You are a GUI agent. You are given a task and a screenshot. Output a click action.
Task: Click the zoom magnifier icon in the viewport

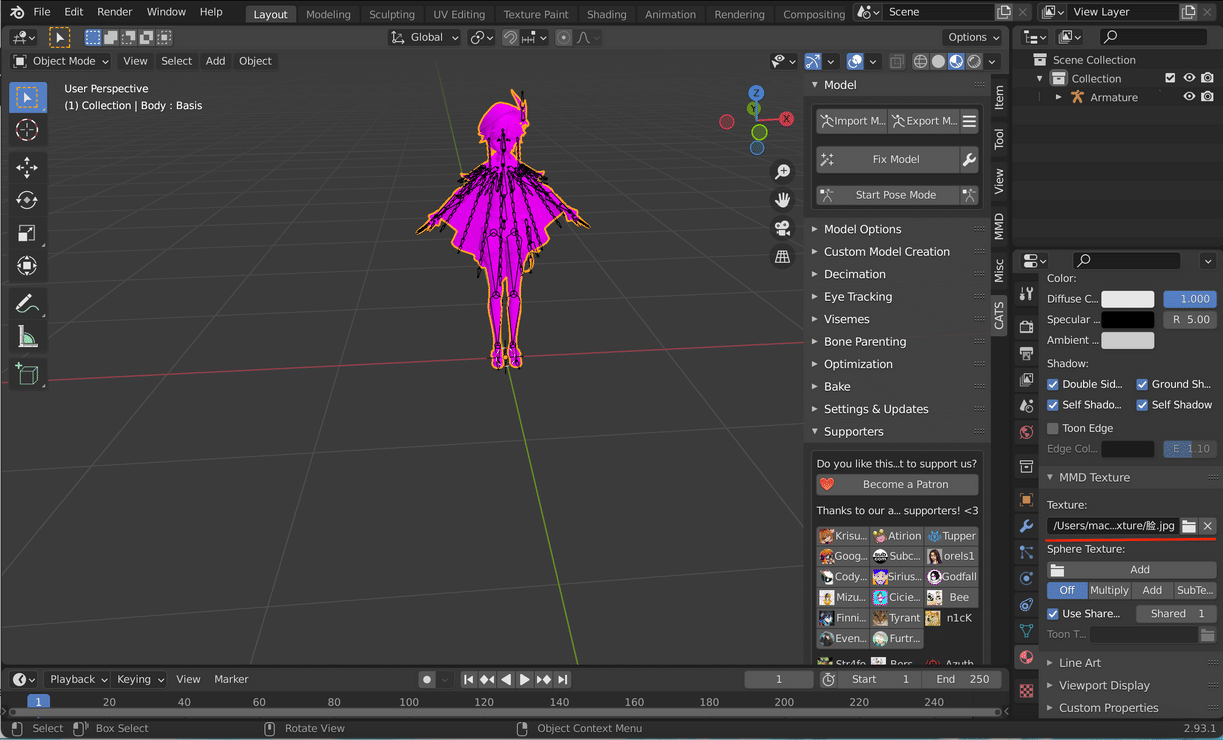782,171
